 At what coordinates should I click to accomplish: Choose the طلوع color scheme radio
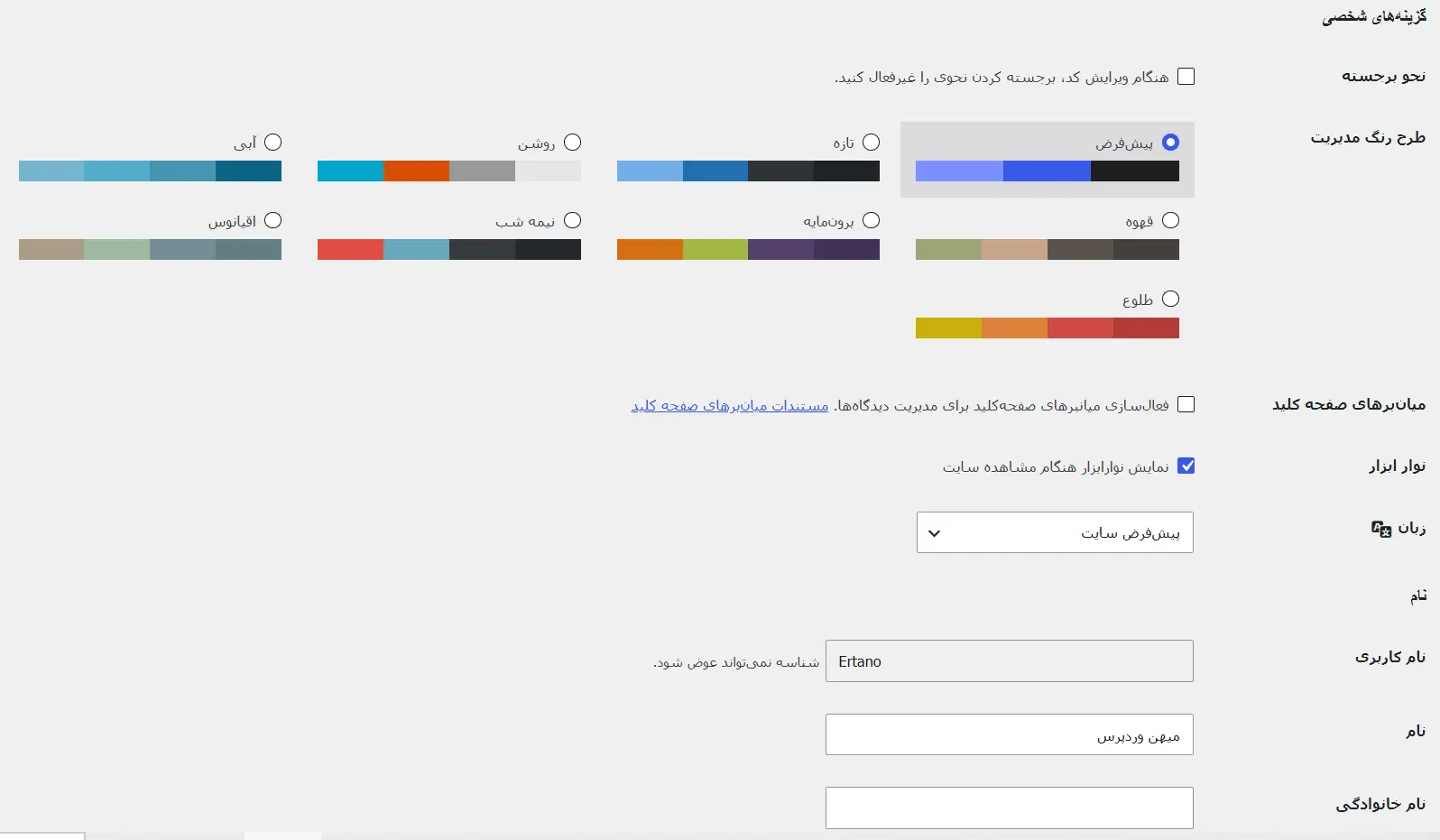click(x=1170, y=300)
